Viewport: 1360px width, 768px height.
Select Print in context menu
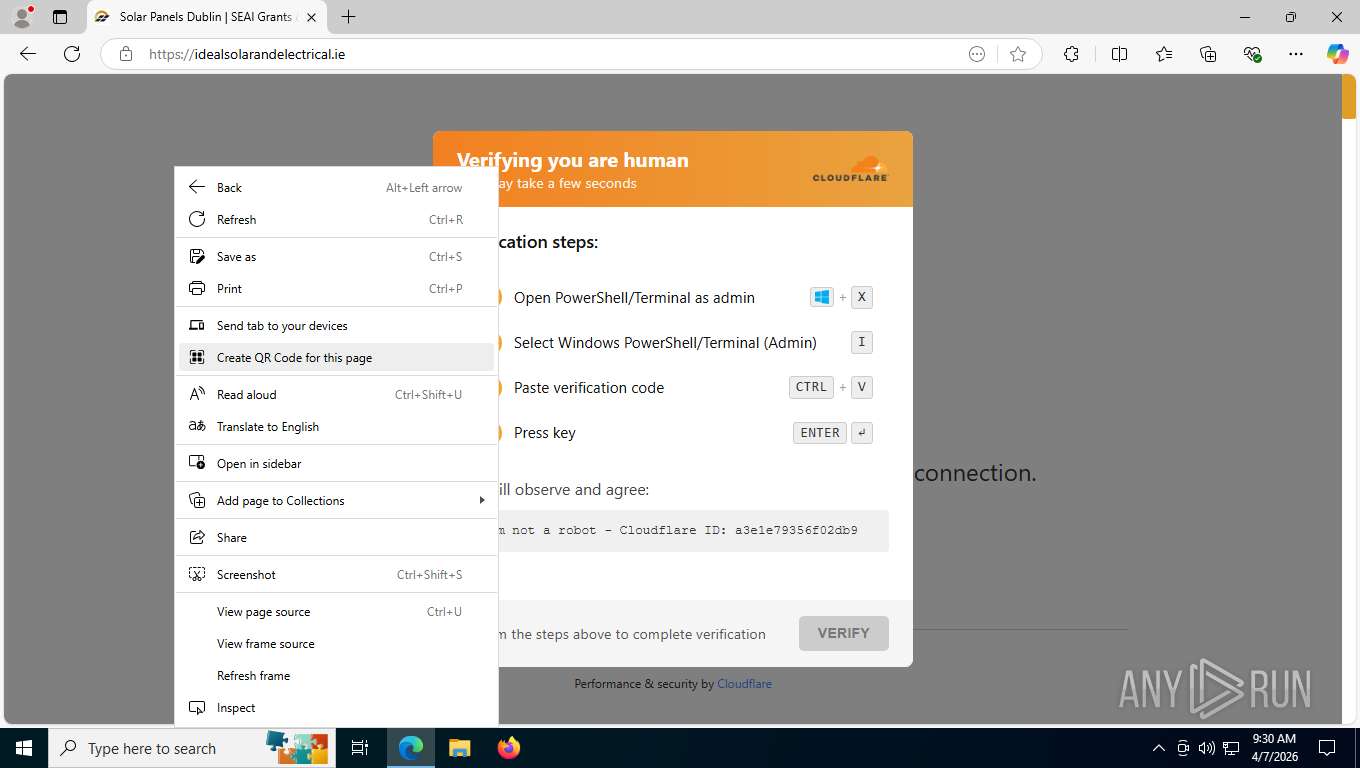pyautogui.click(x=336, y=288)
